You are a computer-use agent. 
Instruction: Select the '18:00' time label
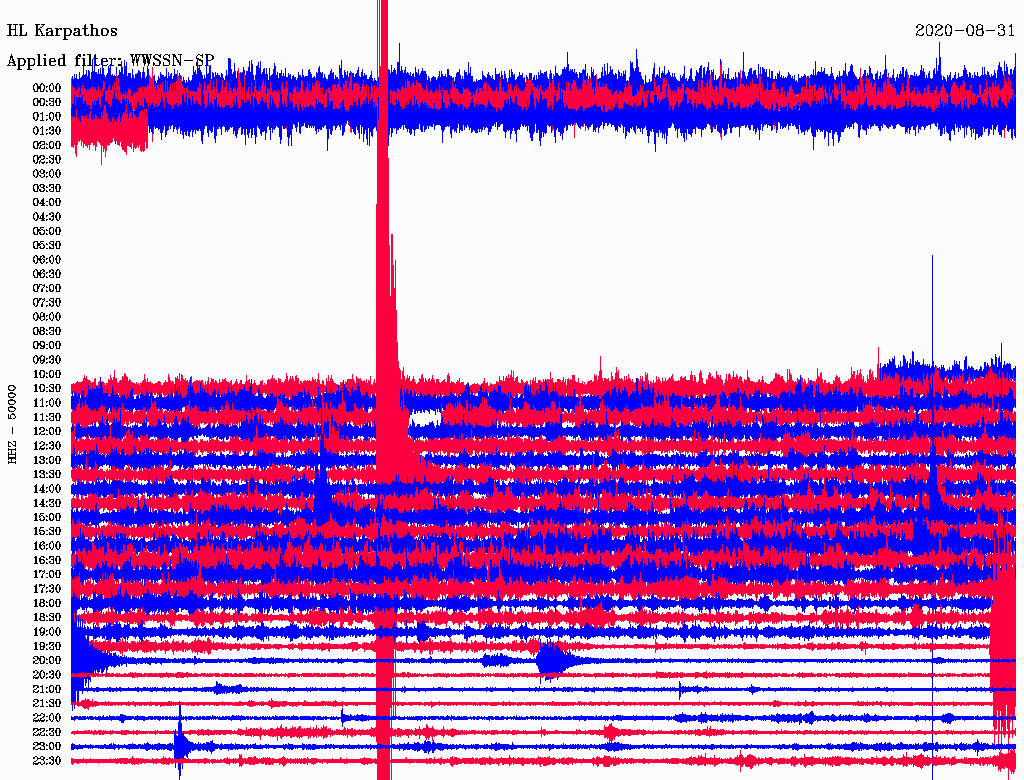[x=47, y=604]
